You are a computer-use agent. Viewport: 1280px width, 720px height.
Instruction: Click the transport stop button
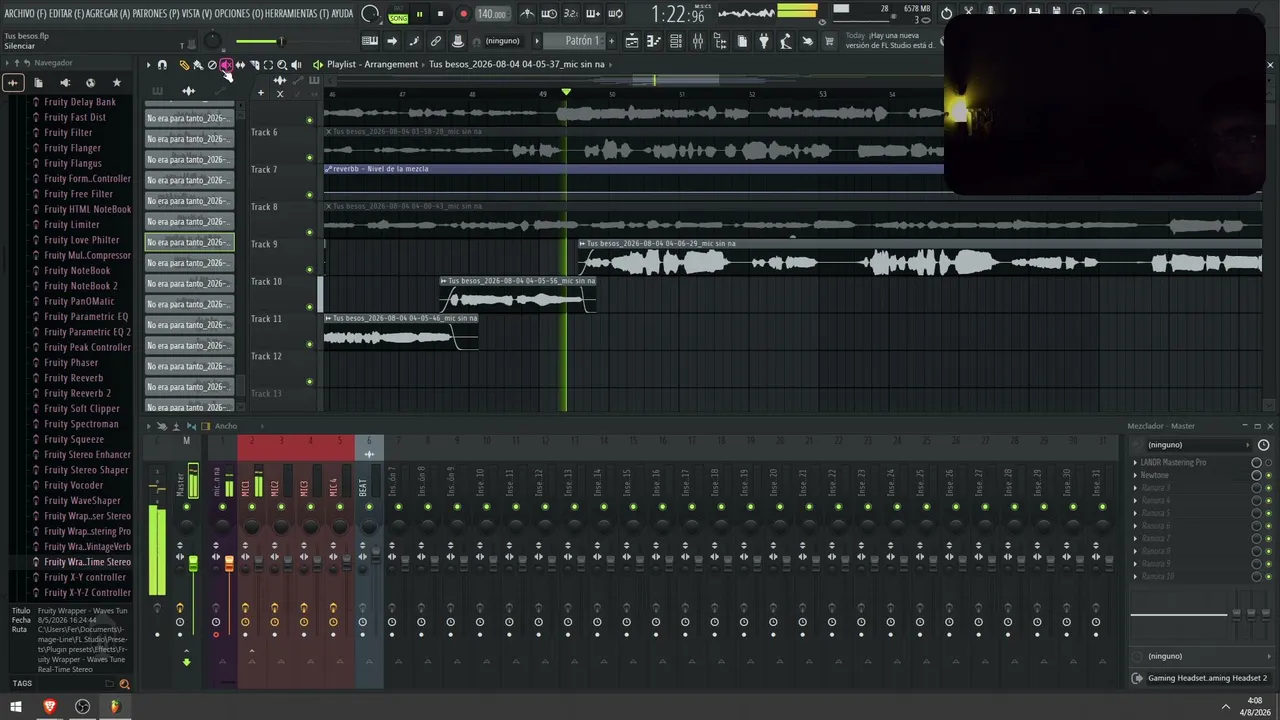pyautogui.click(x=441, y=14)
